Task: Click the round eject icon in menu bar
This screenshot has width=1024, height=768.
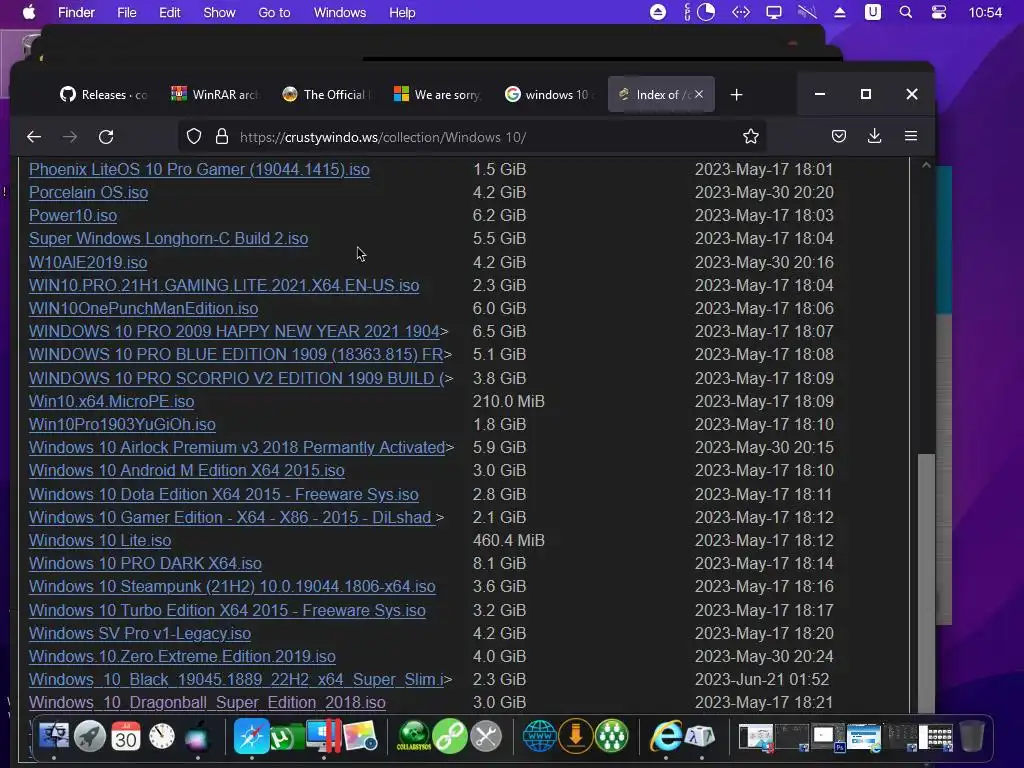Action: (x=658, y=12)
